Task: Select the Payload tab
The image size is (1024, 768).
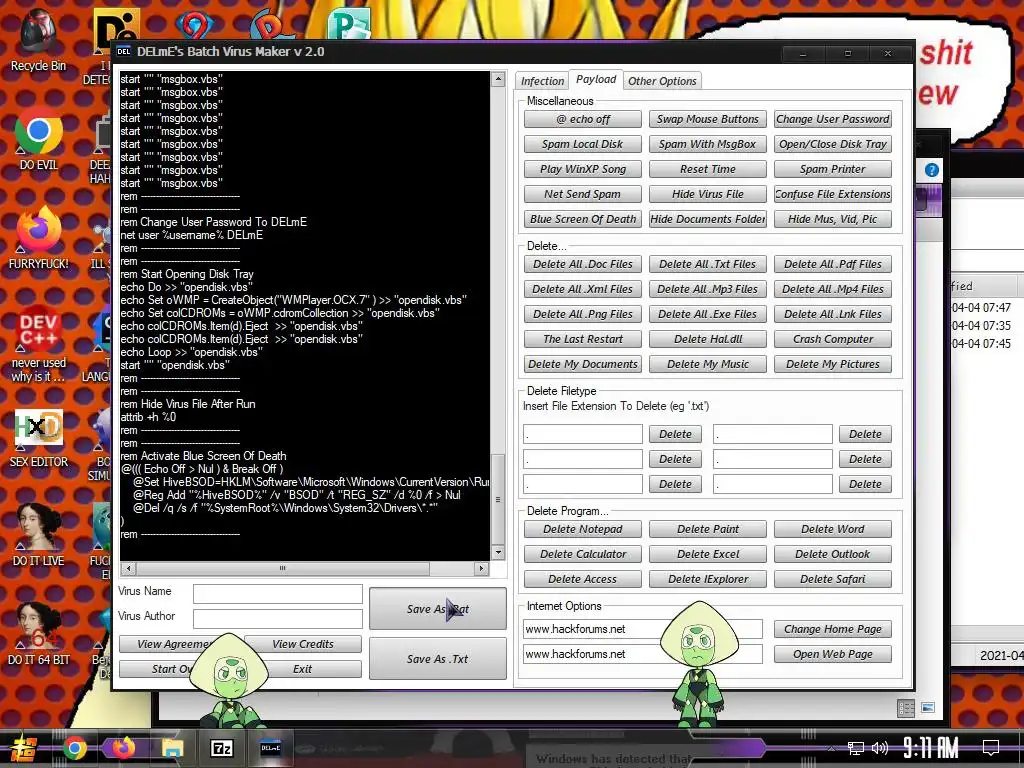Action: (596, 79)
